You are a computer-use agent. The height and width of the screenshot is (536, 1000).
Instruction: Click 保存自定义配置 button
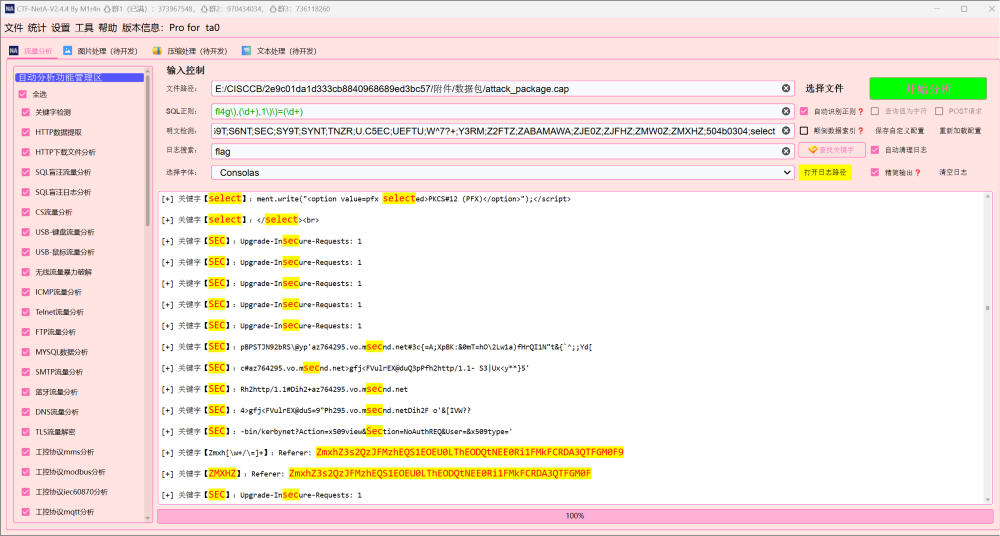pyautogui.click(x=899, y=131)
